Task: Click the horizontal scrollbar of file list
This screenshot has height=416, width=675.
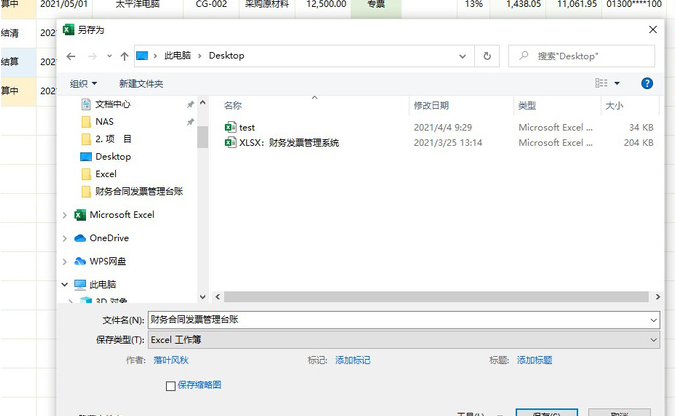Action: click(x=436, y=297)
